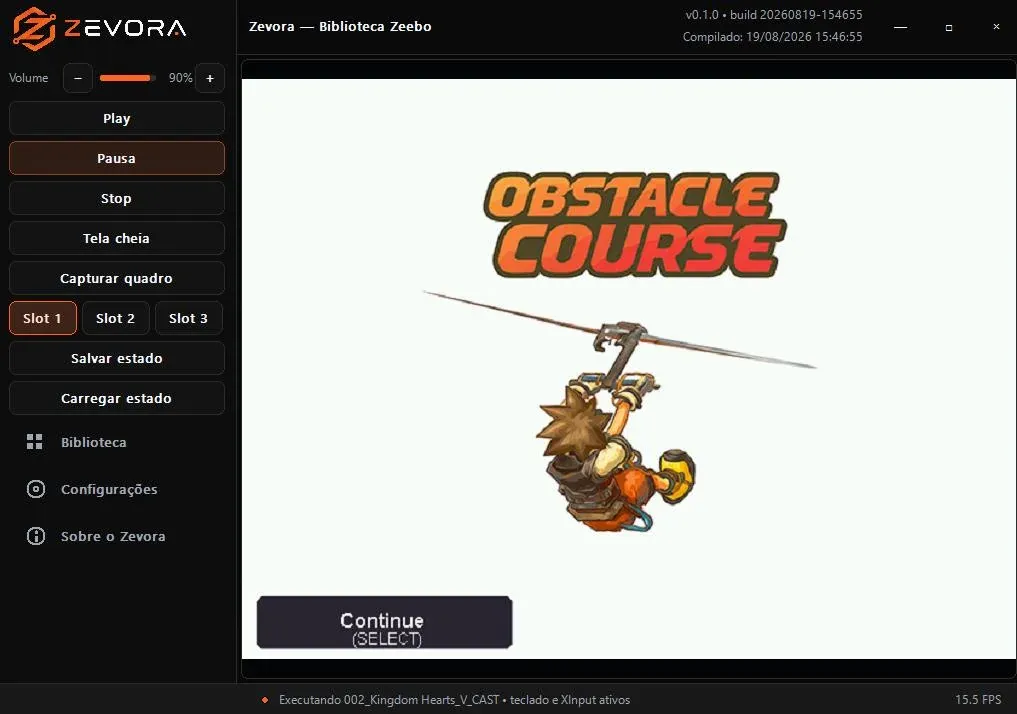The width and height of the screenshot is (1017, 714).
Task: Close the Zevora window
Action: [x=996, y=27]
